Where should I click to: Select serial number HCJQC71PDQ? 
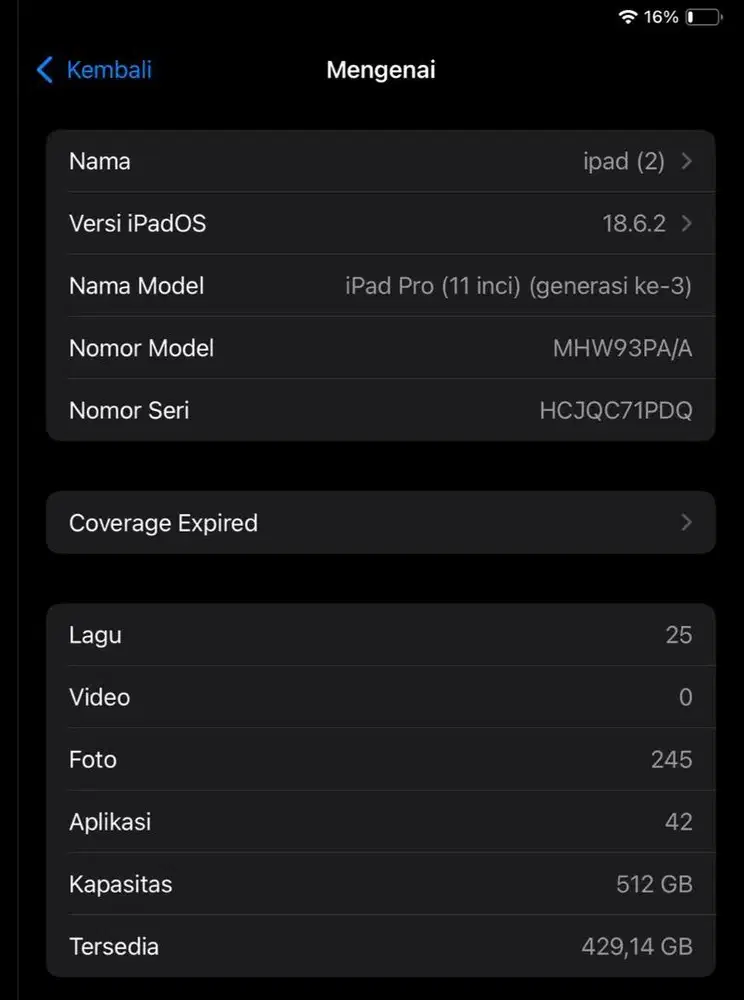tap(615, 410)
